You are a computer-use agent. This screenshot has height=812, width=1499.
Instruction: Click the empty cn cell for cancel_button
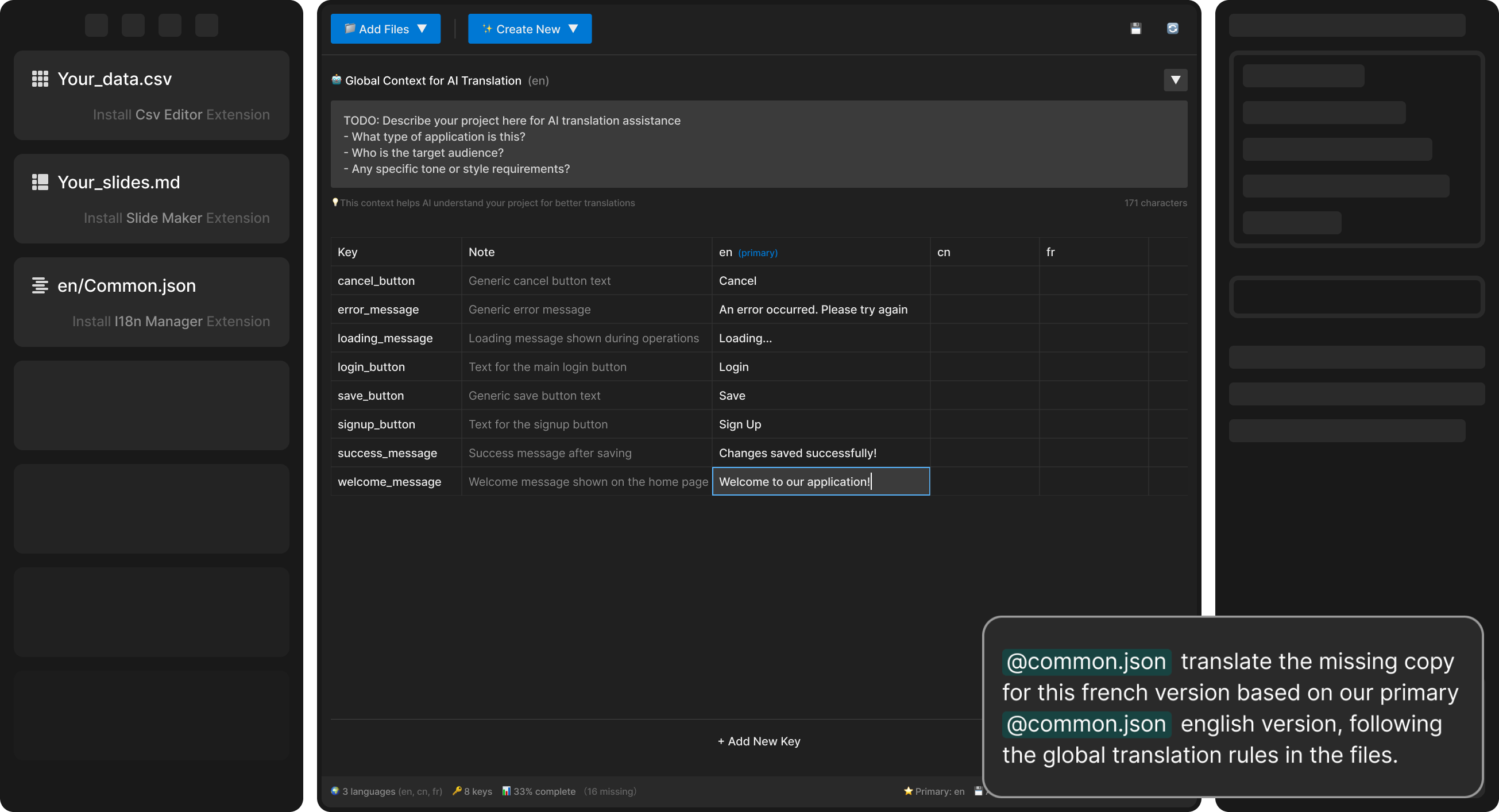985,280
